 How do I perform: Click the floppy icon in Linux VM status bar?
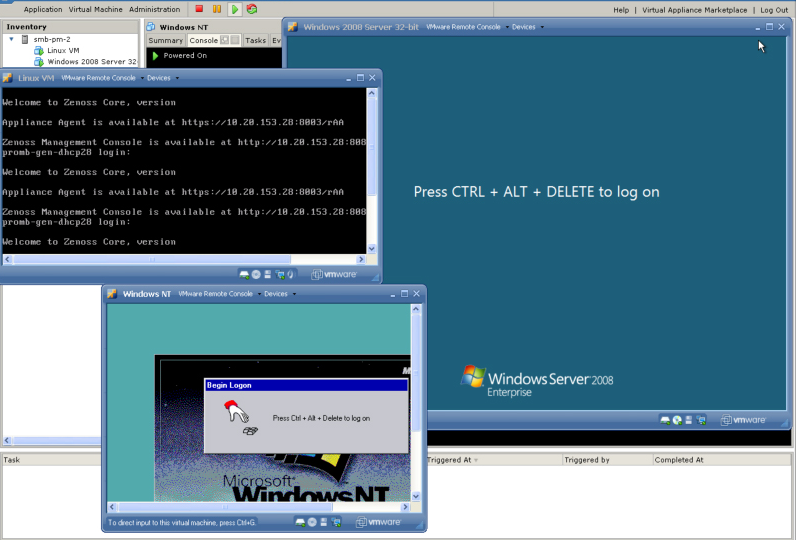tap(267, 275)
